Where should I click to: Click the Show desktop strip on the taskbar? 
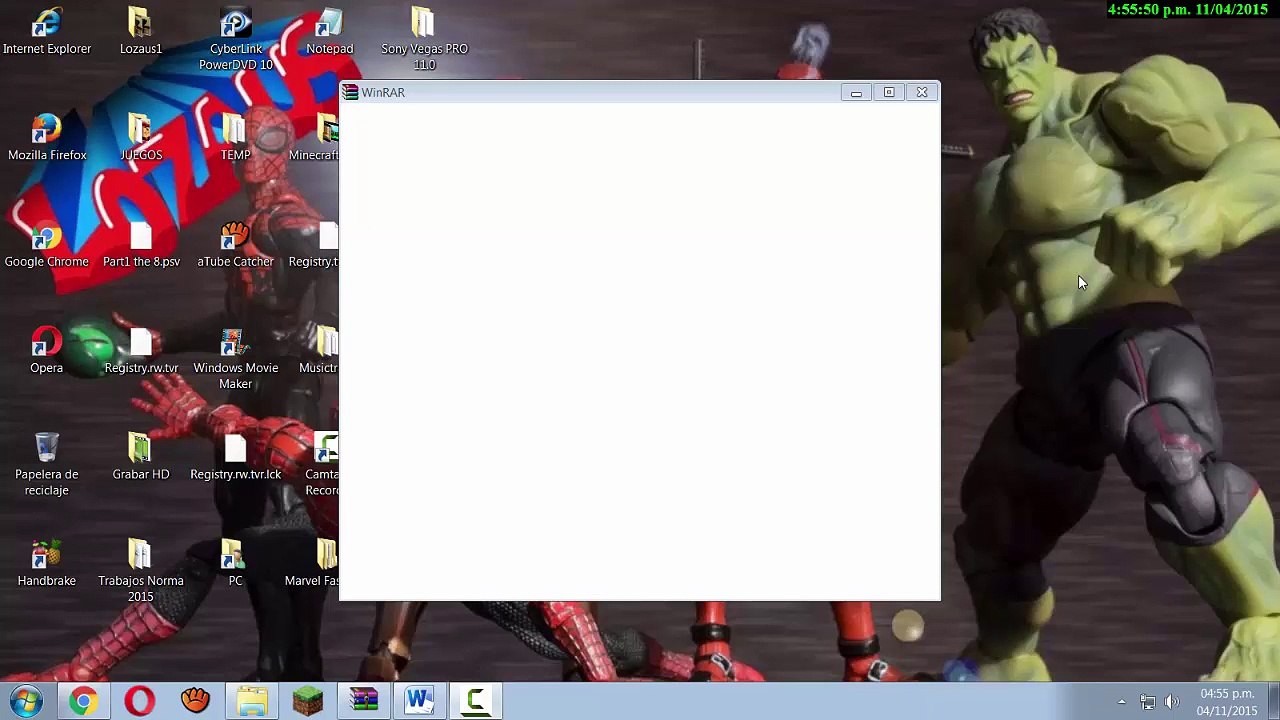[1273, 701]
